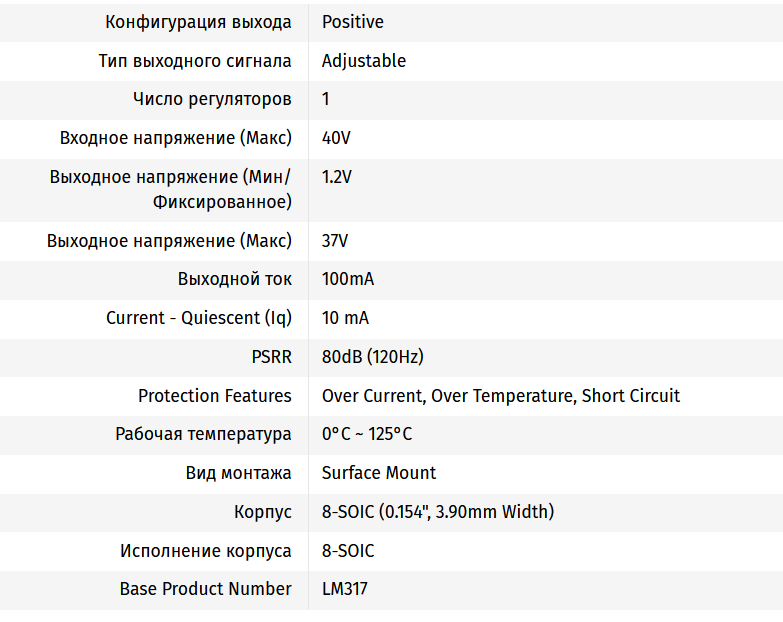The height and width of the screenshot is (622, 783).
Task: Click the "Protection Features" label
Action: (x=215, y=396)
